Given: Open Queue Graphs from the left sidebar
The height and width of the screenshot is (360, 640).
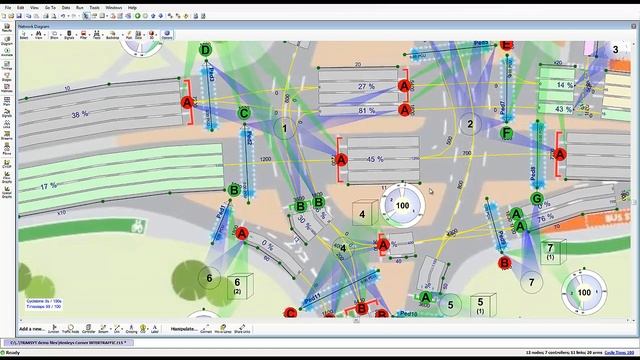Looking at the screenshot, I should click(x=7, y=192).
